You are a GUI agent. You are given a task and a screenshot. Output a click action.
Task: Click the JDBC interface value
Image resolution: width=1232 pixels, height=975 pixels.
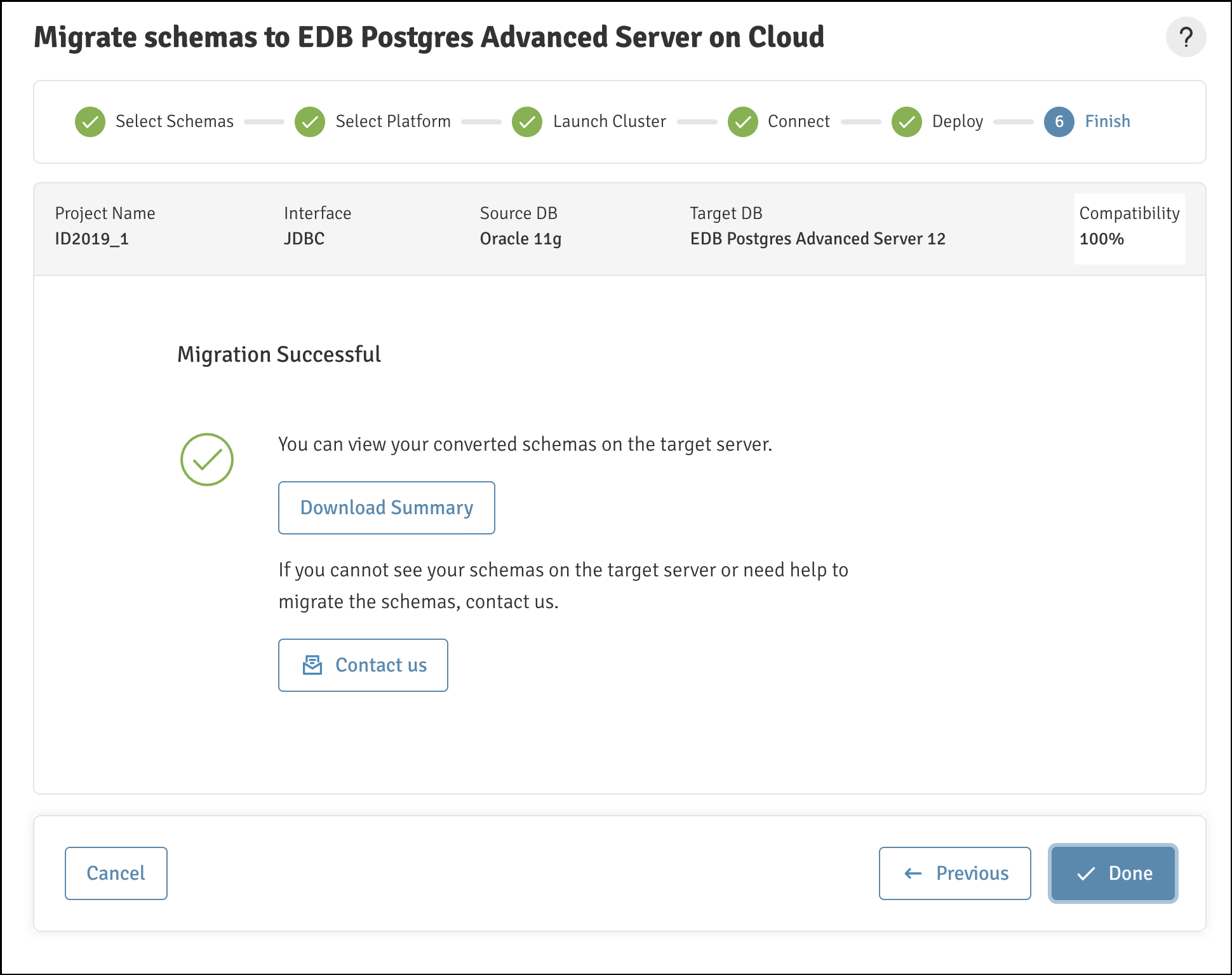(304, 239)
